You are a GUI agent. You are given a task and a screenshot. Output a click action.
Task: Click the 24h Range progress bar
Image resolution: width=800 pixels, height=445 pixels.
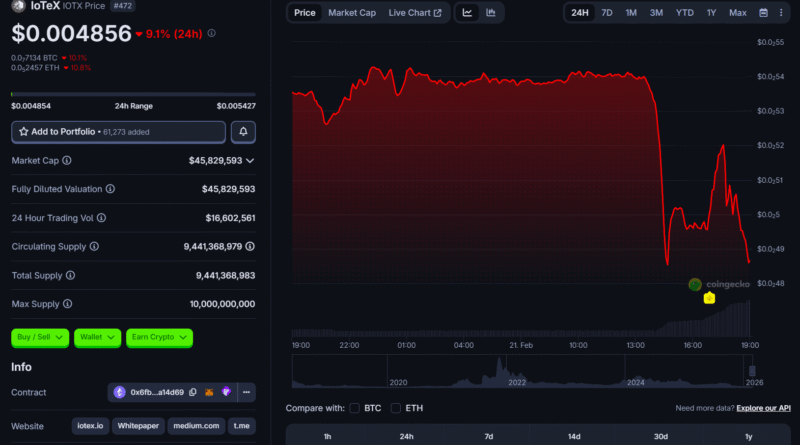coord(133,94)
